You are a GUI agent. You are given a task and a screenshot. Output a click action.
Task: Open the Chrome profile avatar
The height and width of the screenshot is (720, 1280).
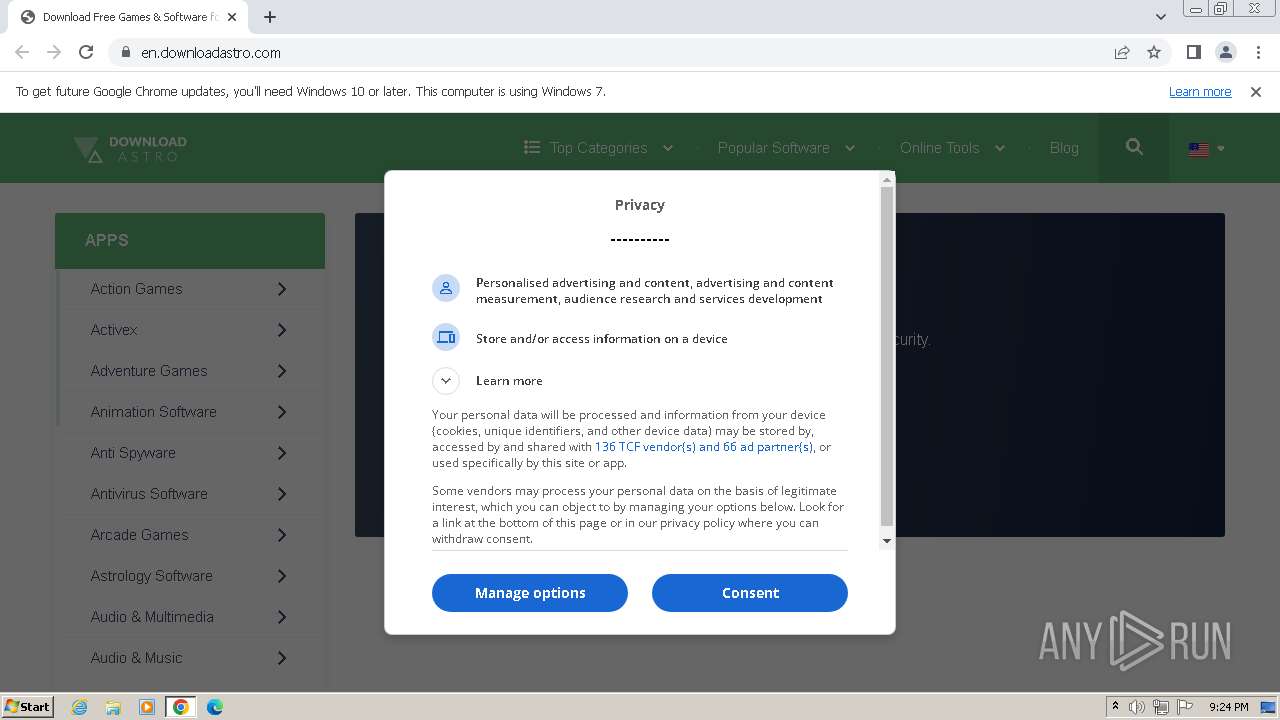[1225, 52]
